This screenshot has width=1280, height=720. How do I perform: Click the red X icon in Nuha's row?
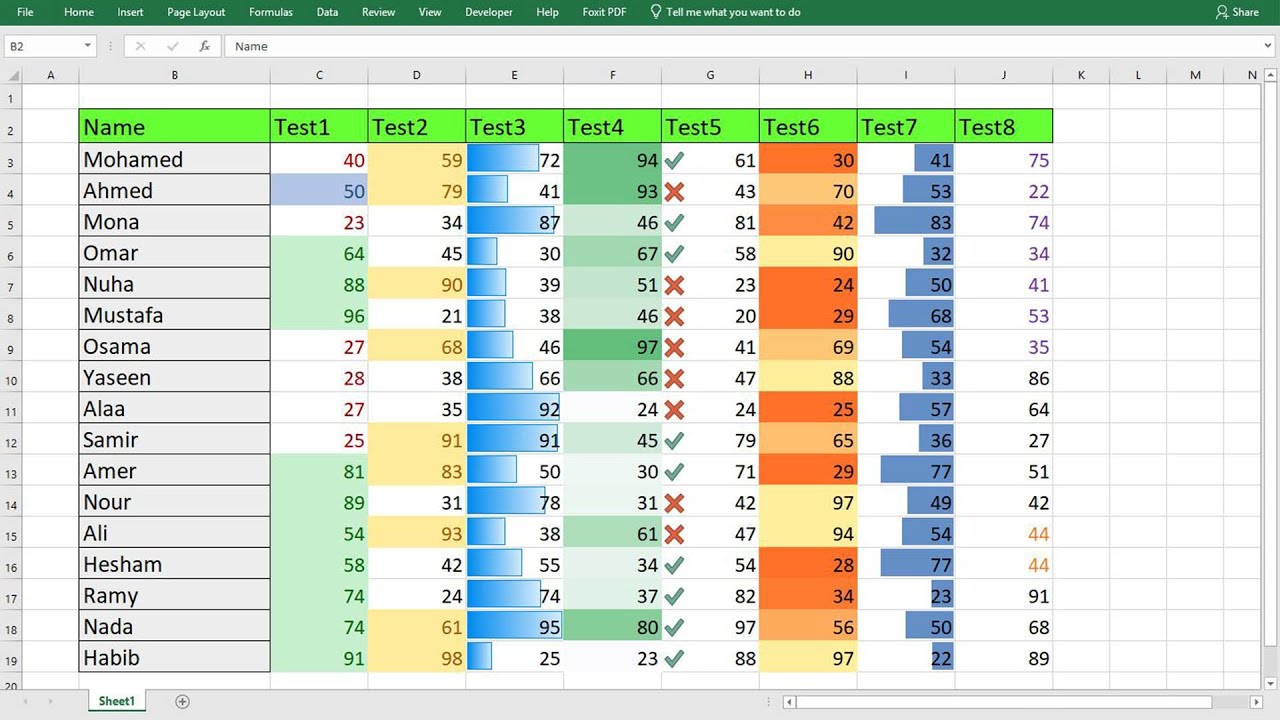click(x=675, y=285)
